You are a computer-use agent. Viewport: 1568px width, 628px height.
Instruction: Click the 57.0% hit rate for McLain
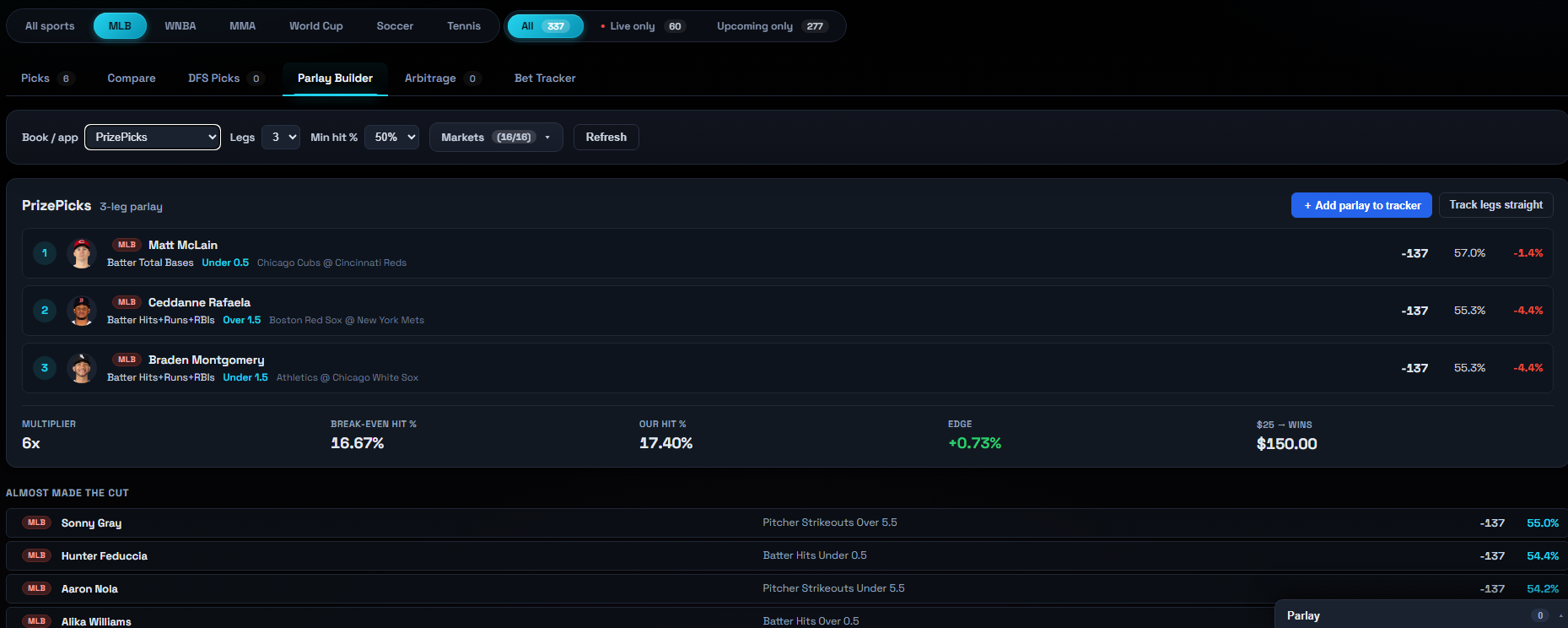1469,253
